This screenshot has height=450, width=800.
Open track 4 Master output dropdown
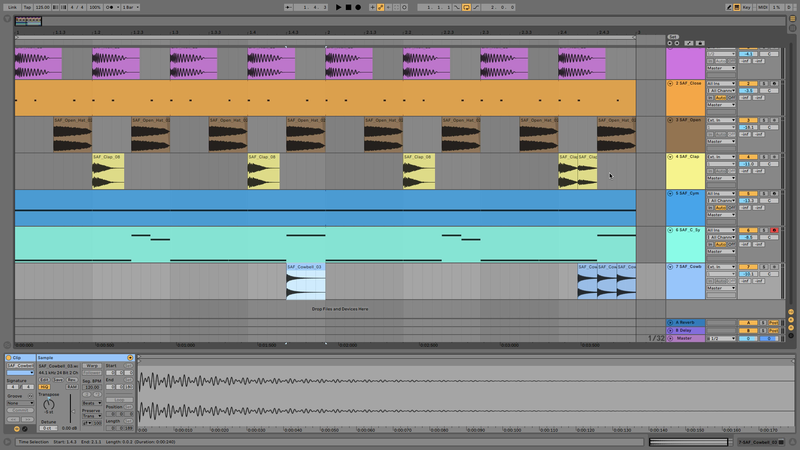(x=721, y=178)
